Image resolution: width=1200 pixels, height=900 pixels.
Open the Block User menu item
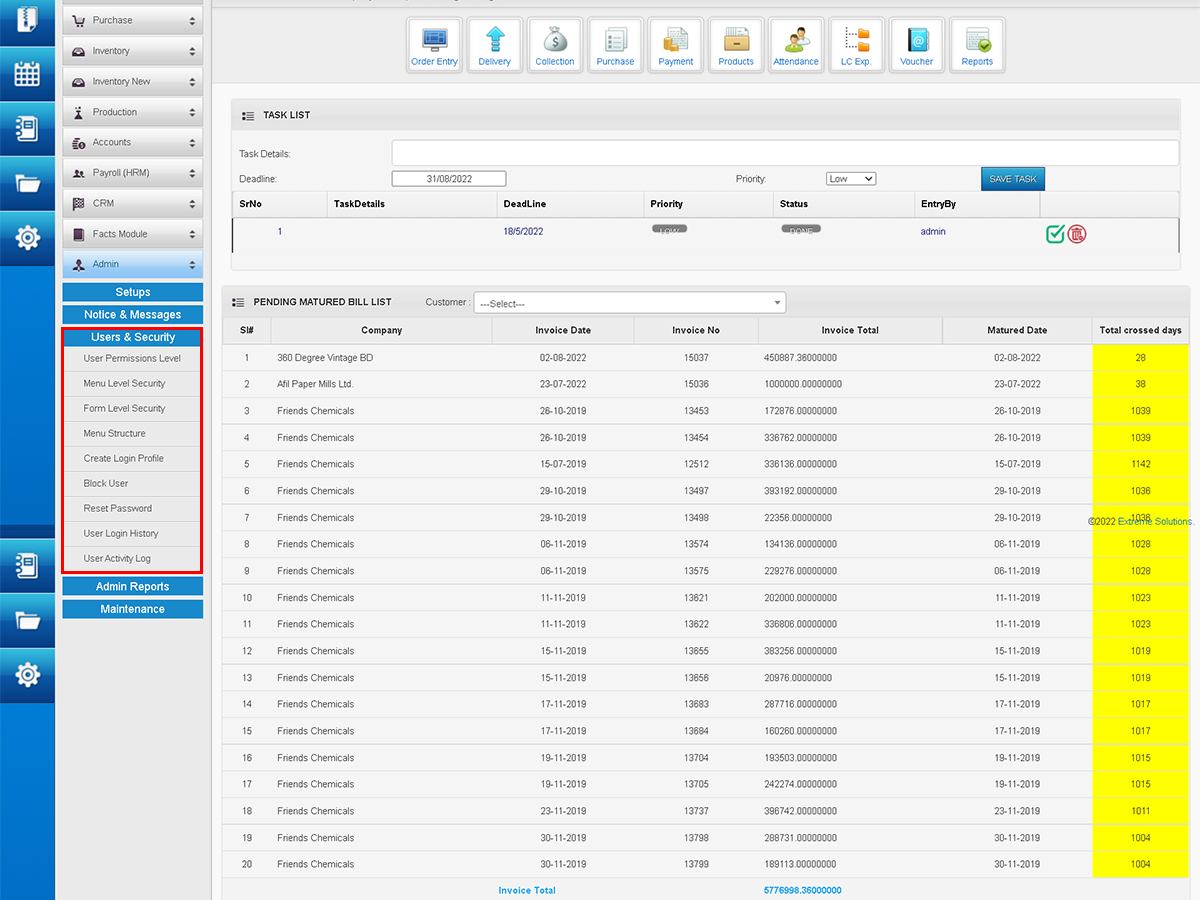pyautogui.click(x=106, y=483)
